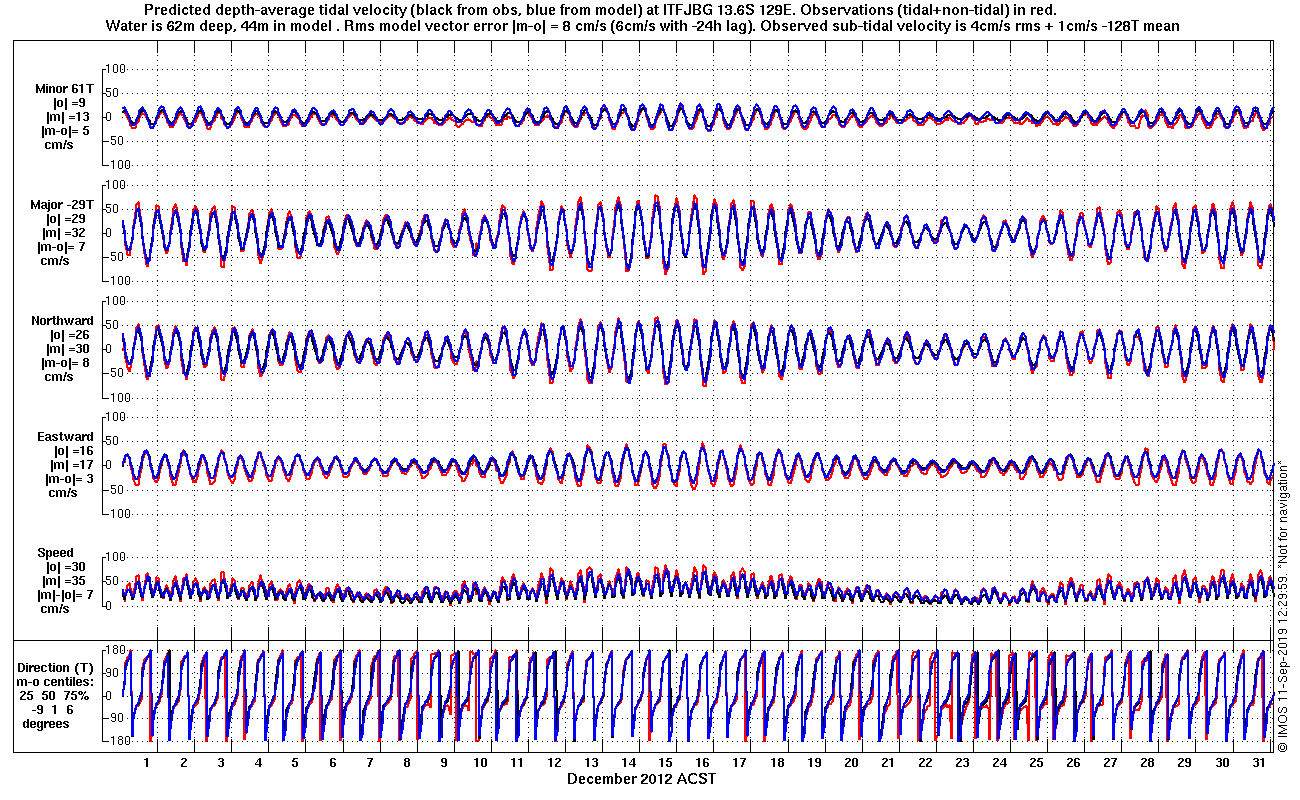This screenshot has width=1300, height=800.
Task: Select day 31 on the date axis
Action: pyautogui.click(x=1258, y=762)
